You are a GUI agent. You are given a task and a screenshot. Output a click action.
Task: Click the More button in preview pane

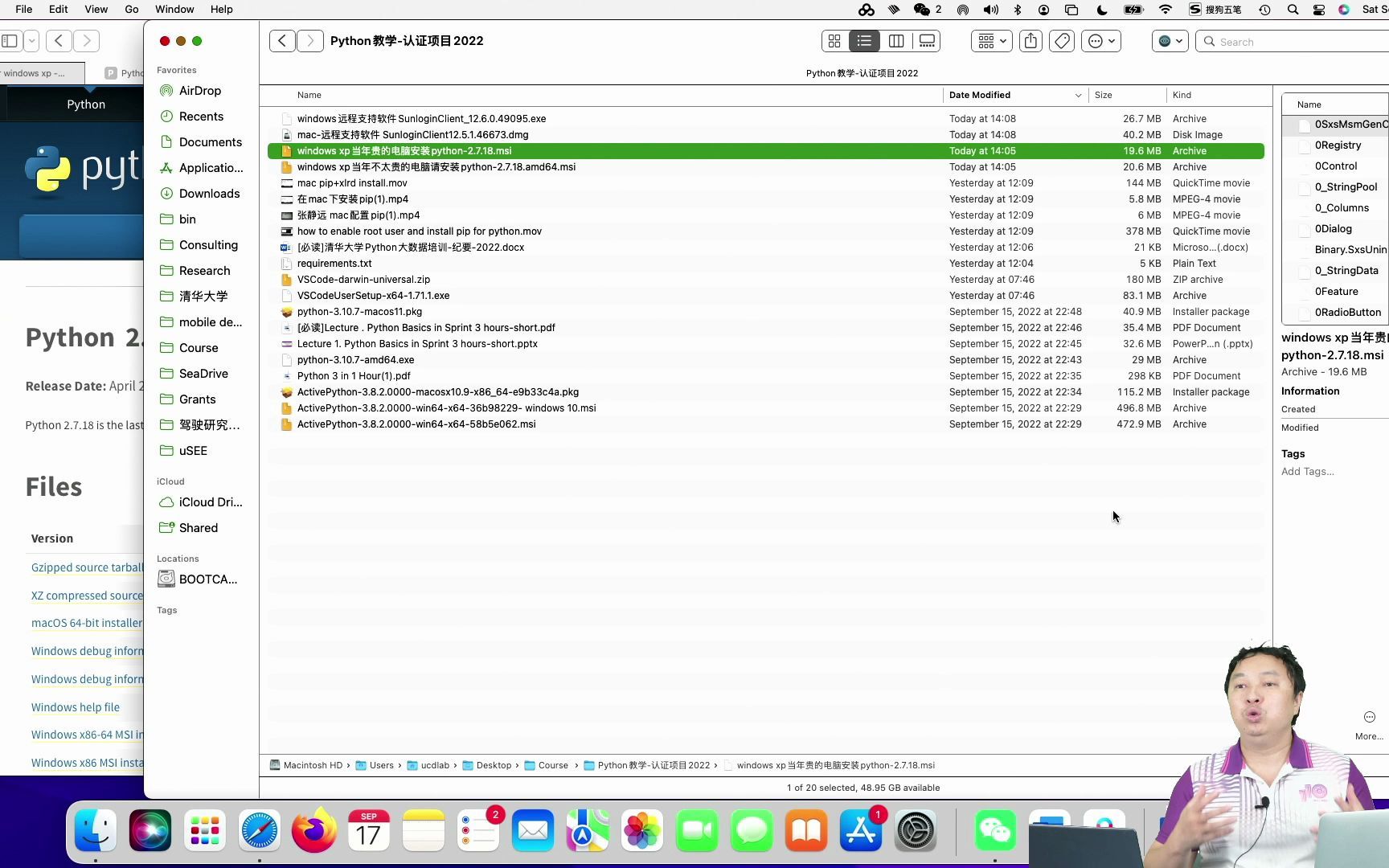tap(1369, 724)
